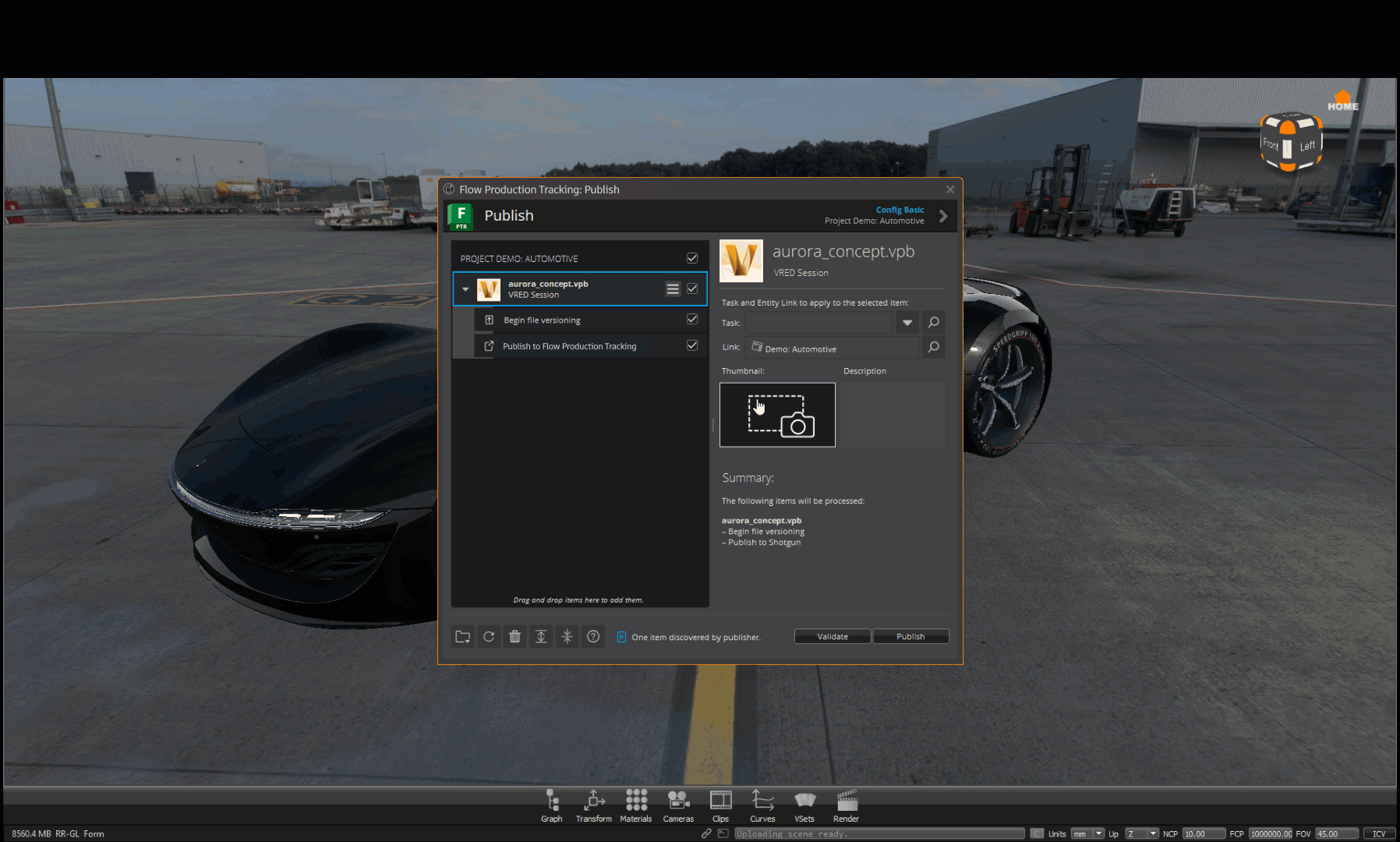Uncheck Begin file versioning
The width and height of the screenshot is (1400, 842).
pos(691,319)
